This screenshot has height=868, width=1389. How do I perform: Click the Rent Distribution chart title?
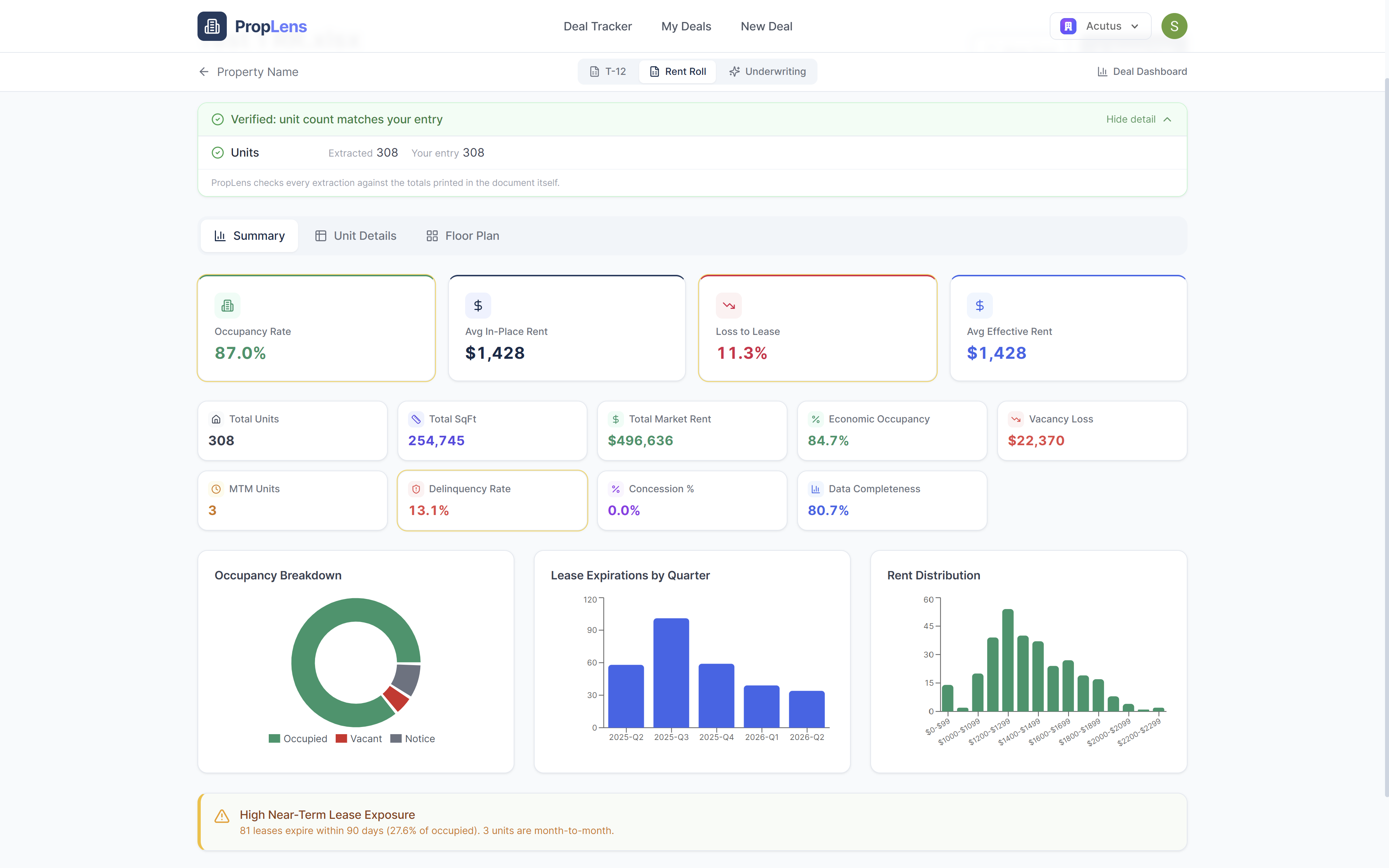933,575
